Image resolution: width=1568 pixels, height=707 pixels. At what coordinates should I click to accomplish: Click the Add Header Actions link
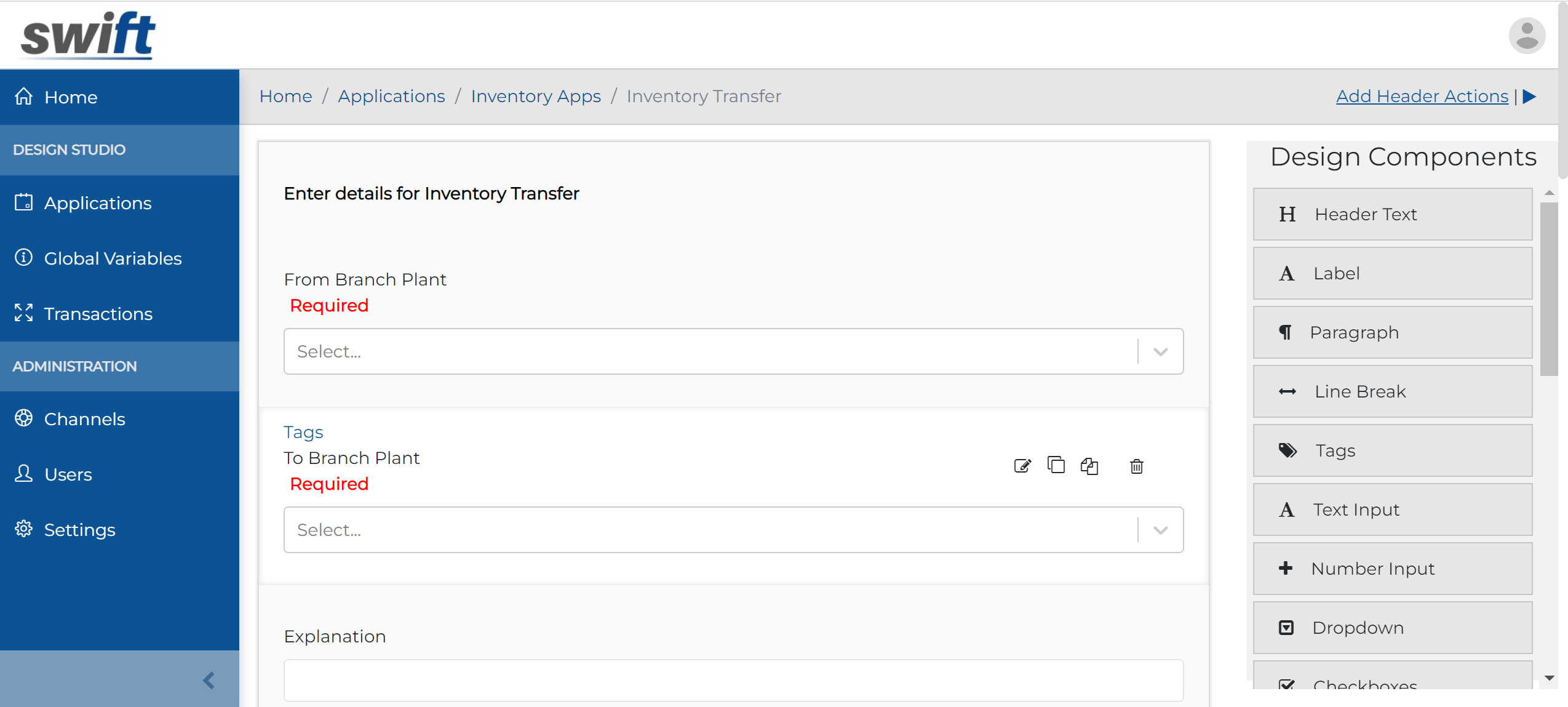point(1422,96)
